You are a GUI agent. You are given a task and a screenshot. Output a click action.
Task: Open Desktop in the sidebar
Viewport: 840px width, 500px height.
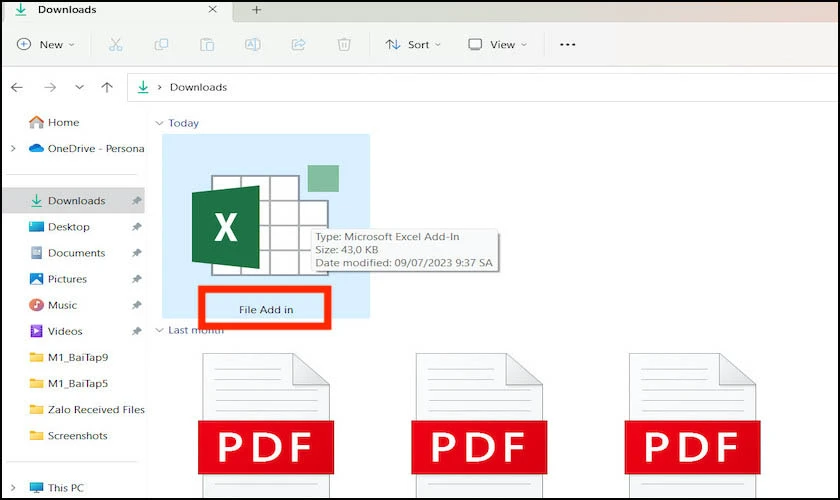pos(59,227)
